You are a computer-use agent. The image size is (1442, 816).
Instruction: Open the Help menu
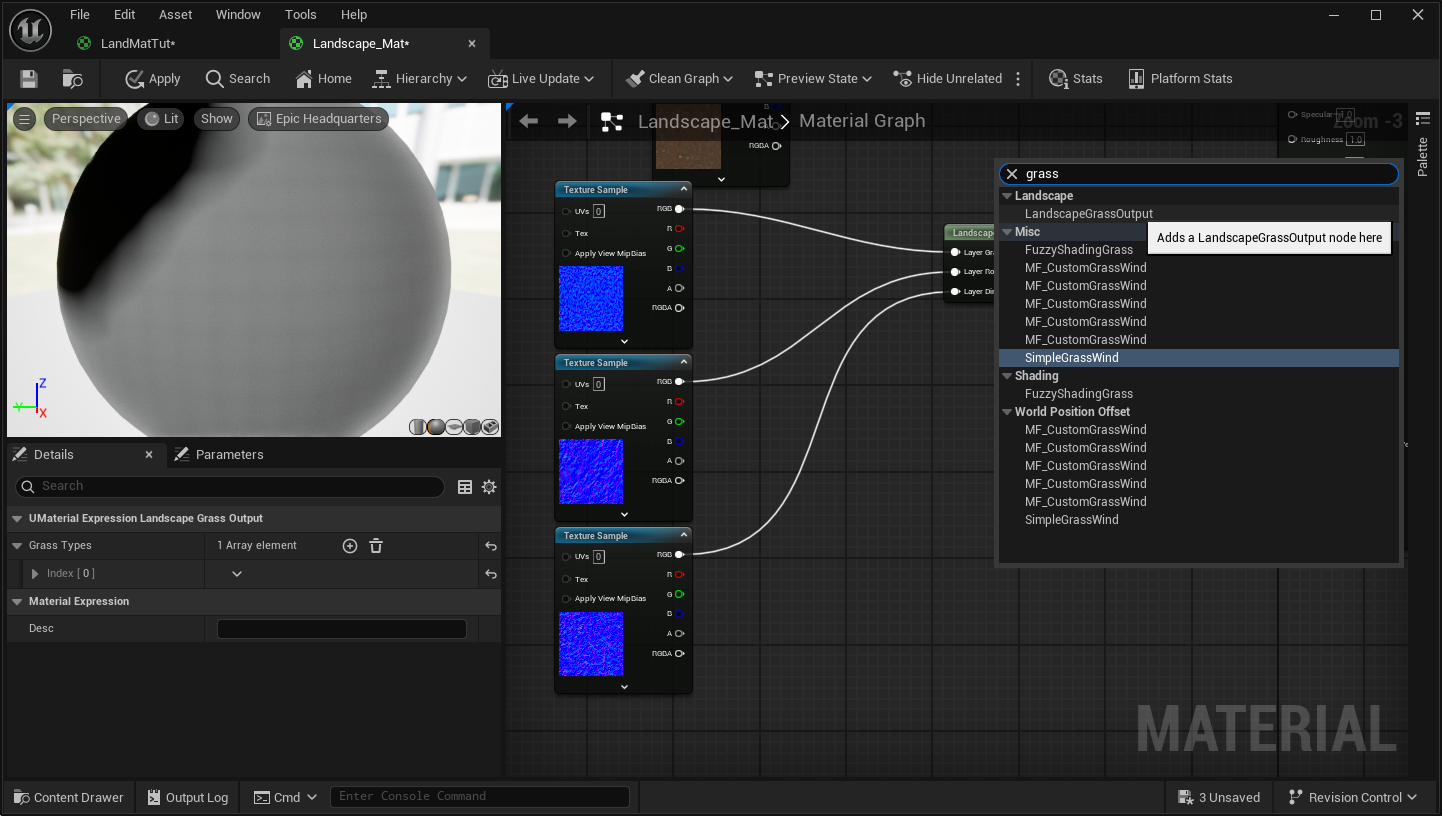(x=354, y=15)
